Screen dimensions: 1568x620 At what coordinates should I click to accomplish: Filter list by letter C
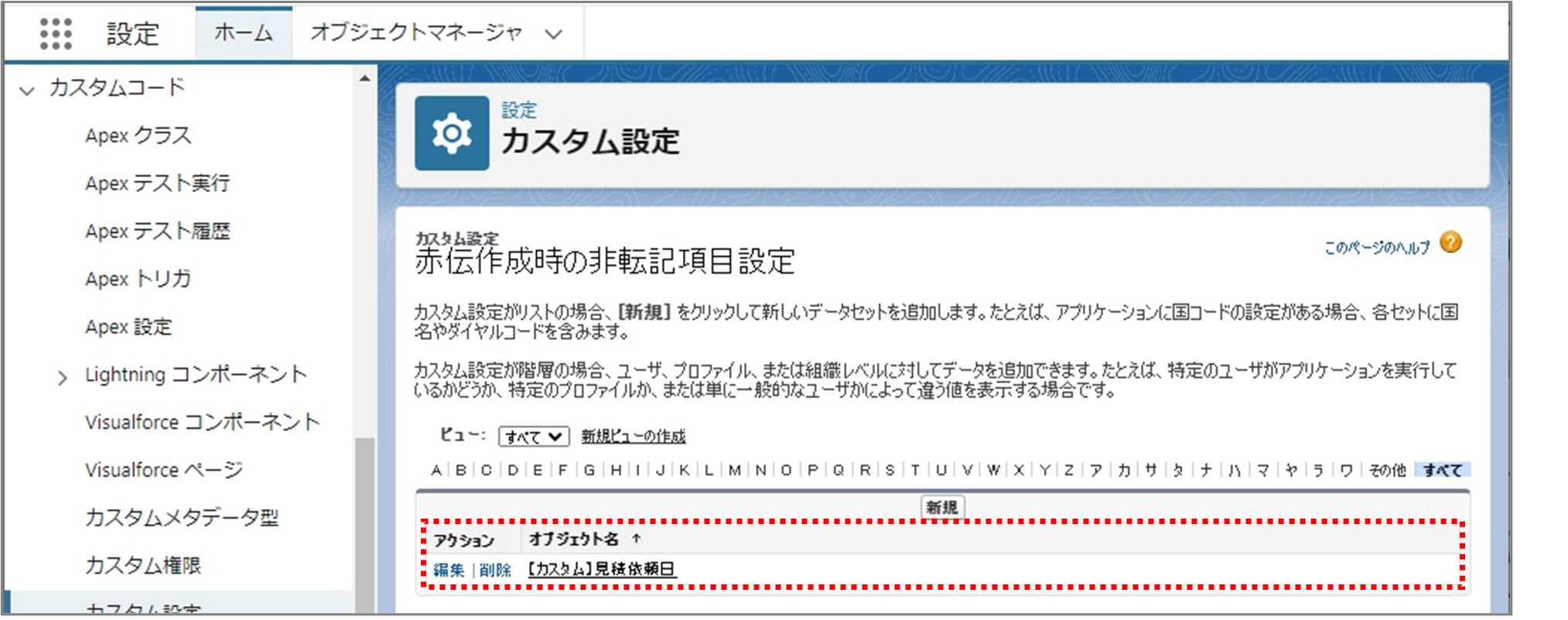click(x=487, y=470)
